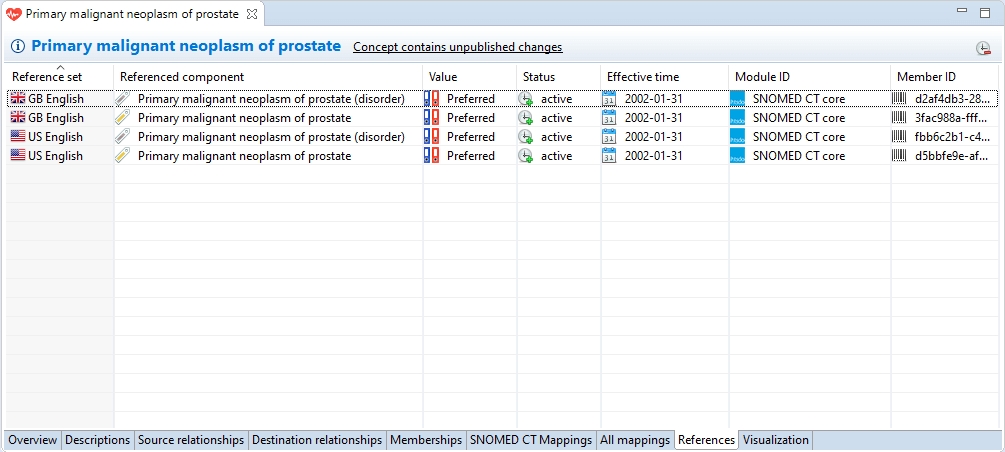This screenshot has width=1005, height=452.
Task: Click the barcode member ID icon in first row
Action: click(900, 99)
